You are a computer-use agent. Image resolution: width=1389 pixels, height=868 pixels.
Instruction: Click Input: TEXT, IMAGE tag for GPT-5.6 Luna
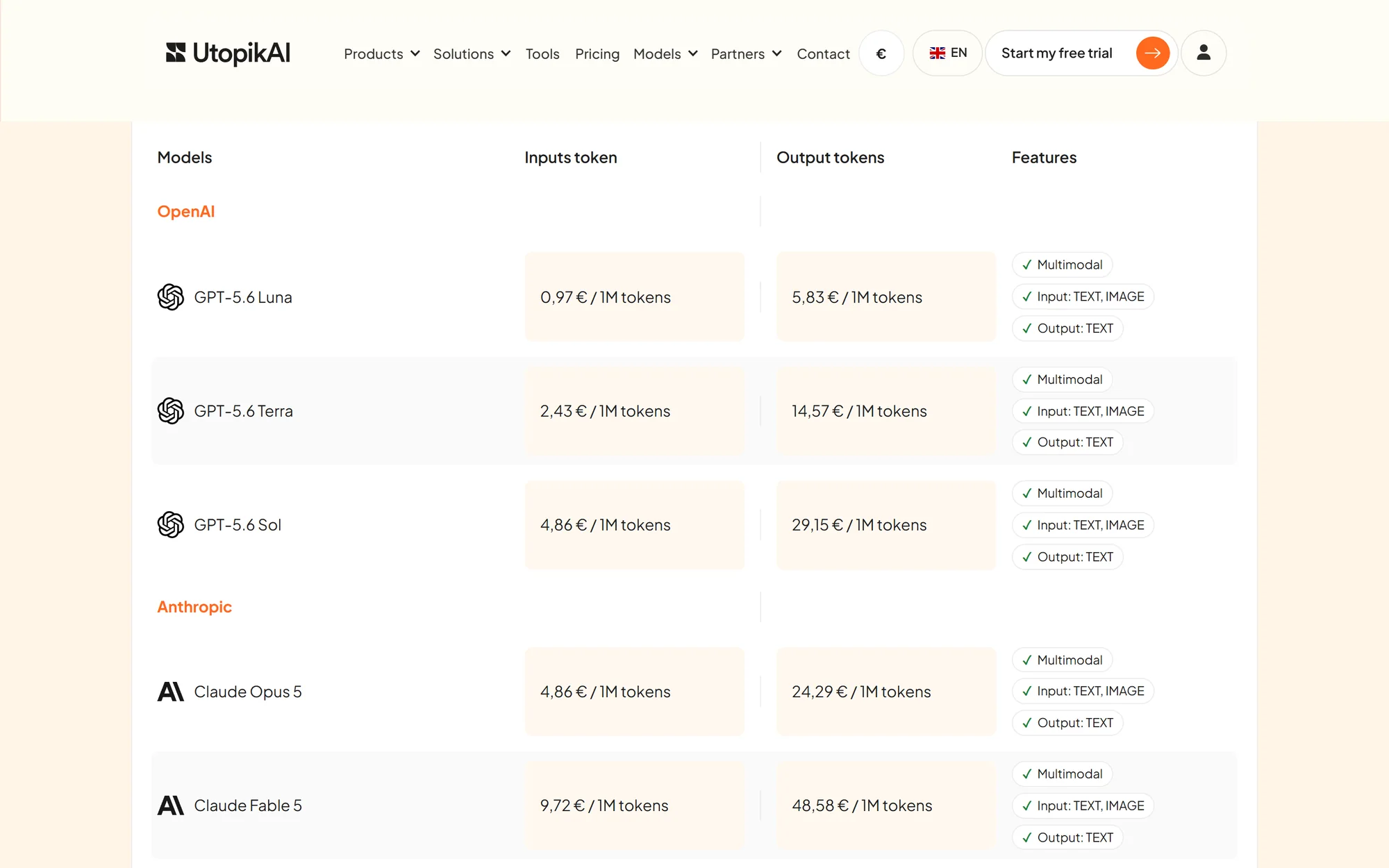1083,297
